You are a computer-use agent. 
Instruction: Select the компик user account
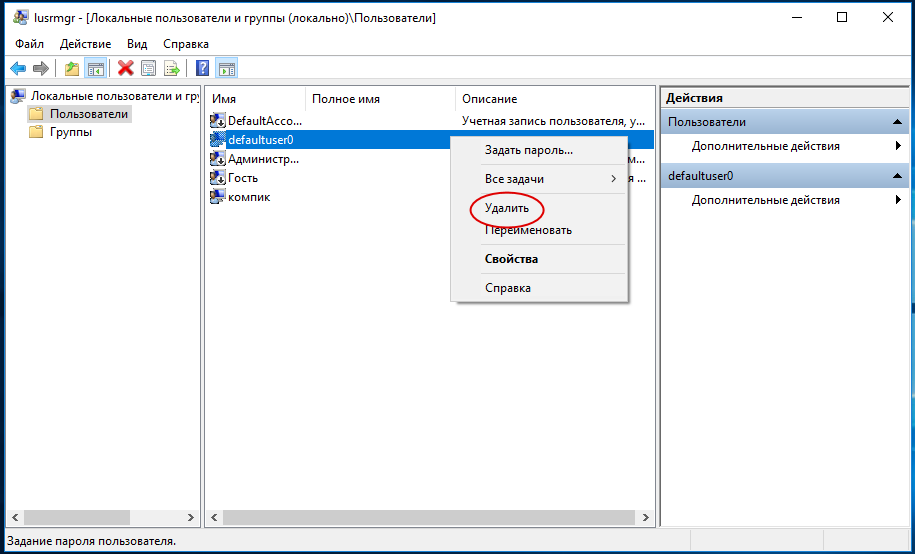(x=248, y=197)
